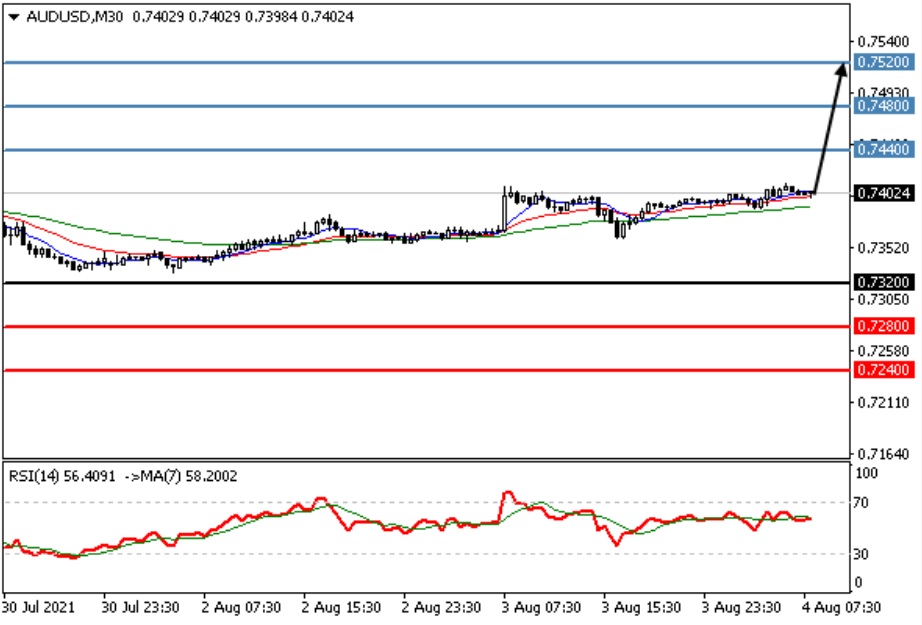Click the RSI scale value 100

click(x=866, y=473)
